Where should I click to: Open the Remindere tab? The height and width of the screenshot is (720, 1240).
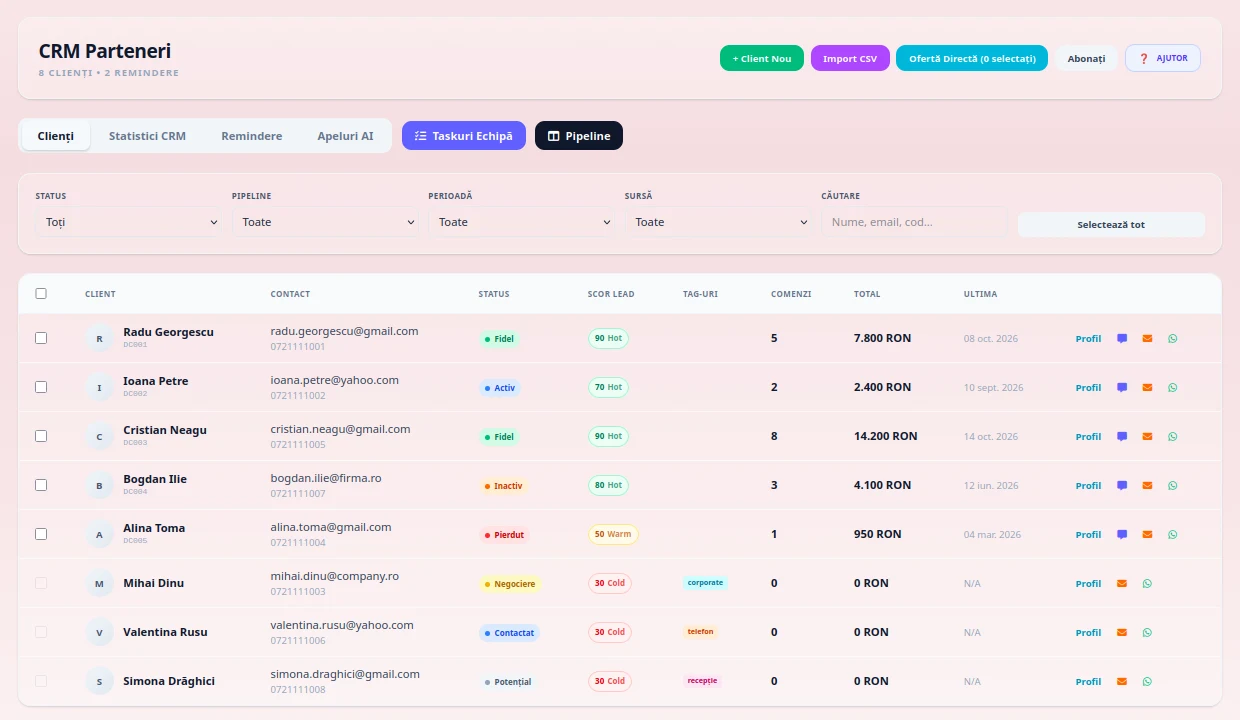click(252, 136)
